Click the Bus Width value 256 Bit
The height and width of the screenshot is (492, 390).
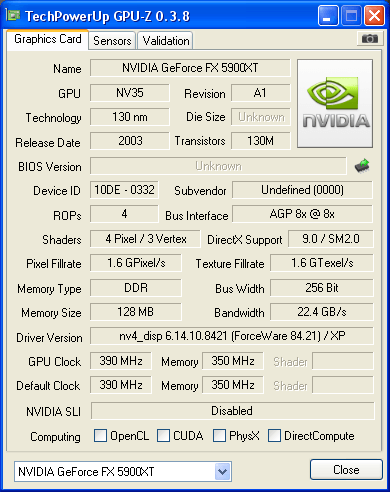click(322, 288)
